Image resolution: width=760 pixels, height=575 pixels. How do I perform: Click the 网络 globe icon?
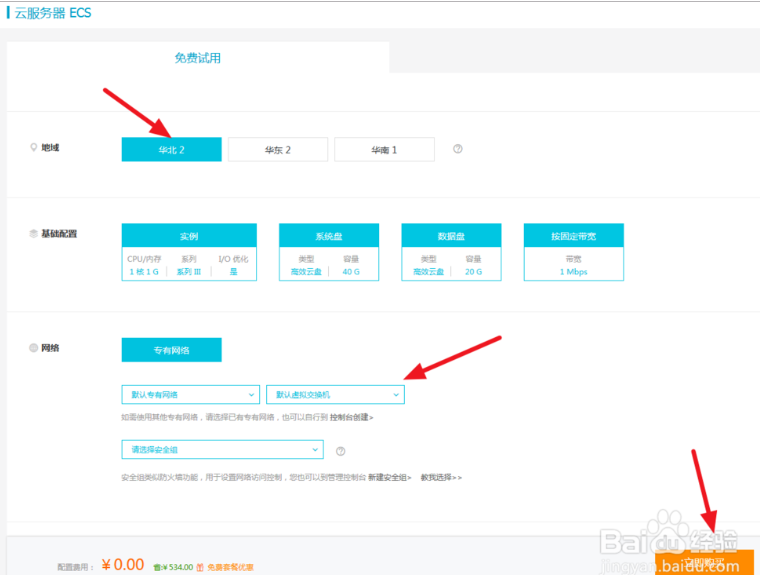pos(33,348)
